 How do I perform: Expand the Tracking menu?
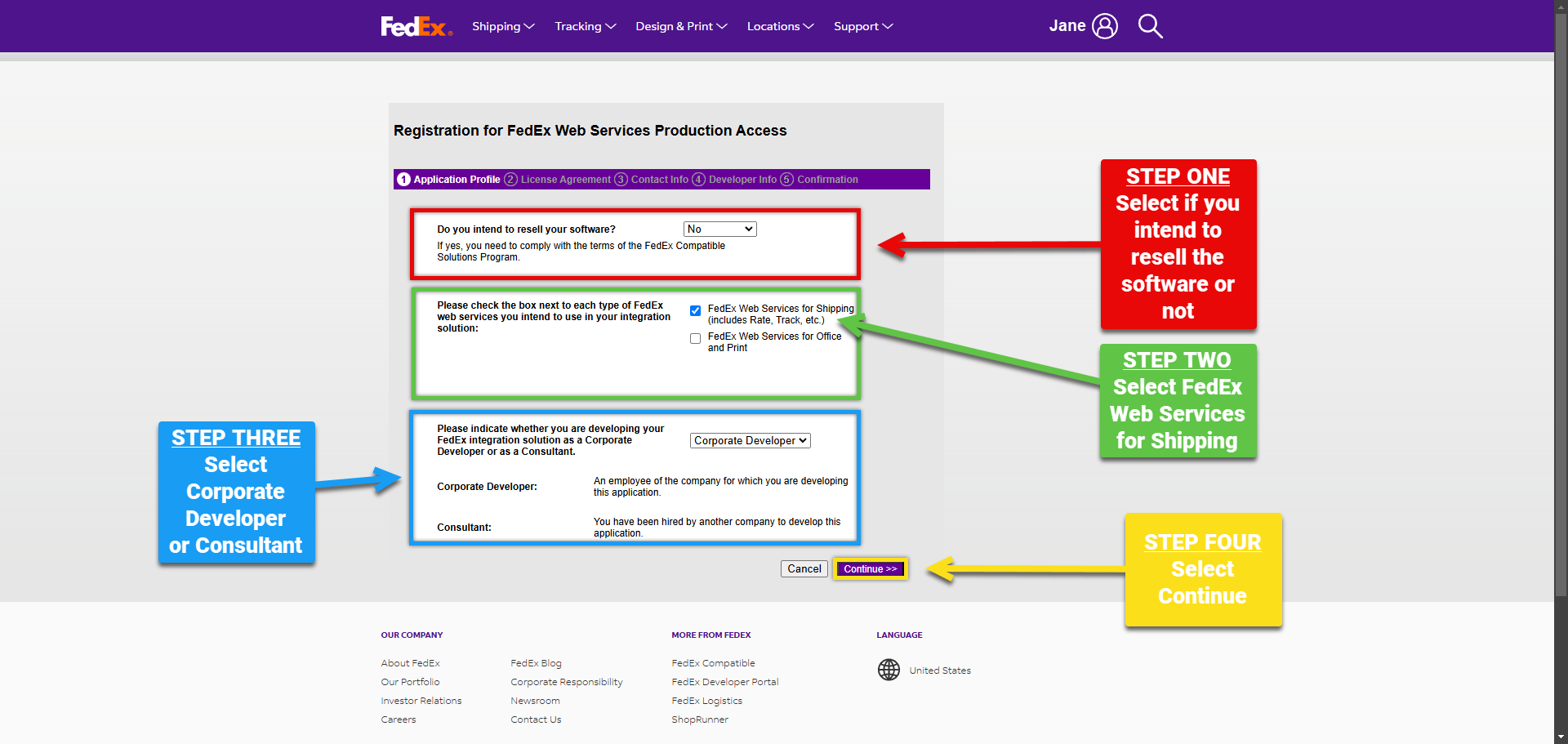[586, 26]
